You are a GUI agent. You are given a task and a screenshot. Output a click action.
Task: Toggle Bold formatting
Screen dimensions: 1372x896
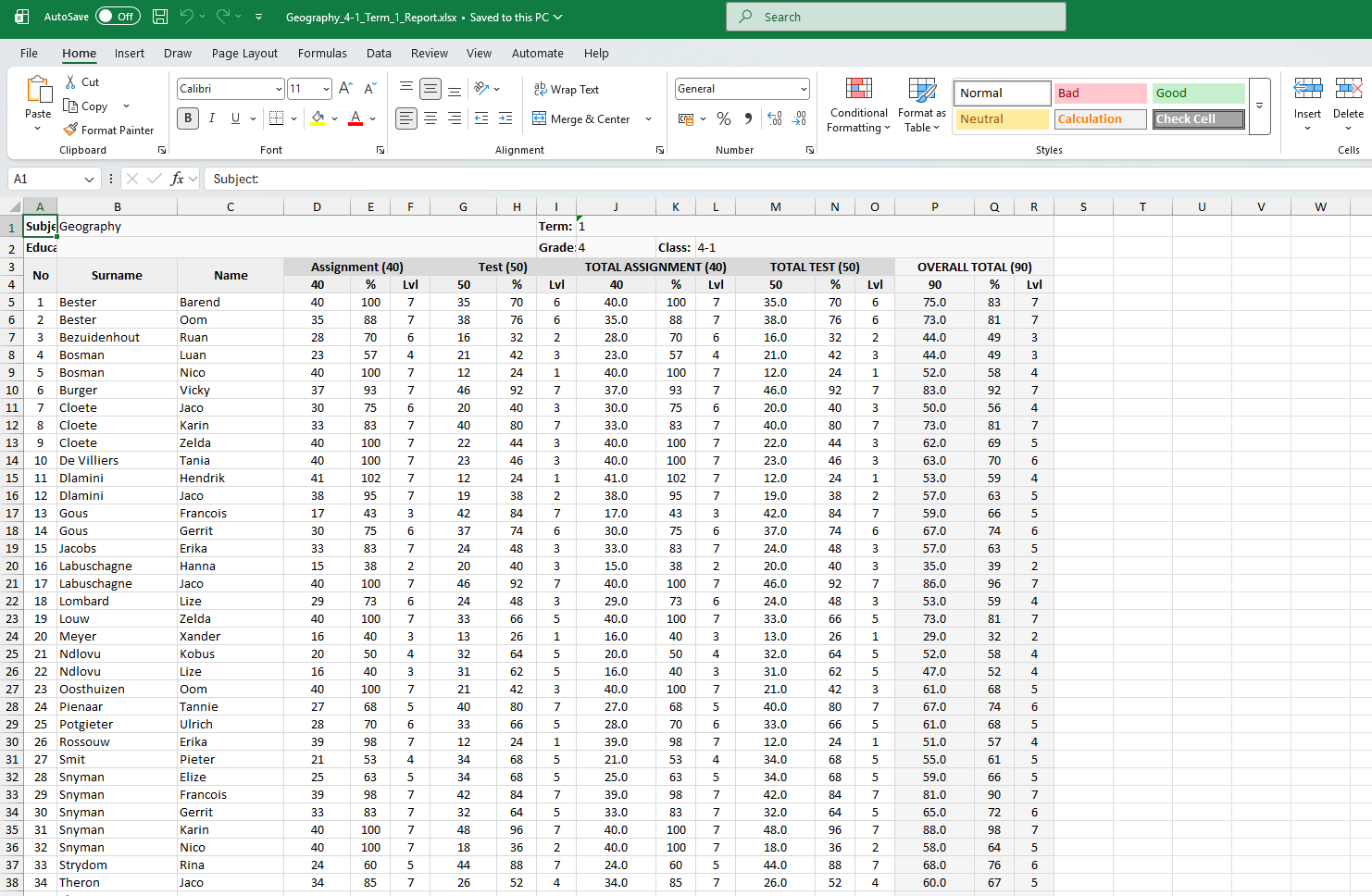[x=188, y=118]
